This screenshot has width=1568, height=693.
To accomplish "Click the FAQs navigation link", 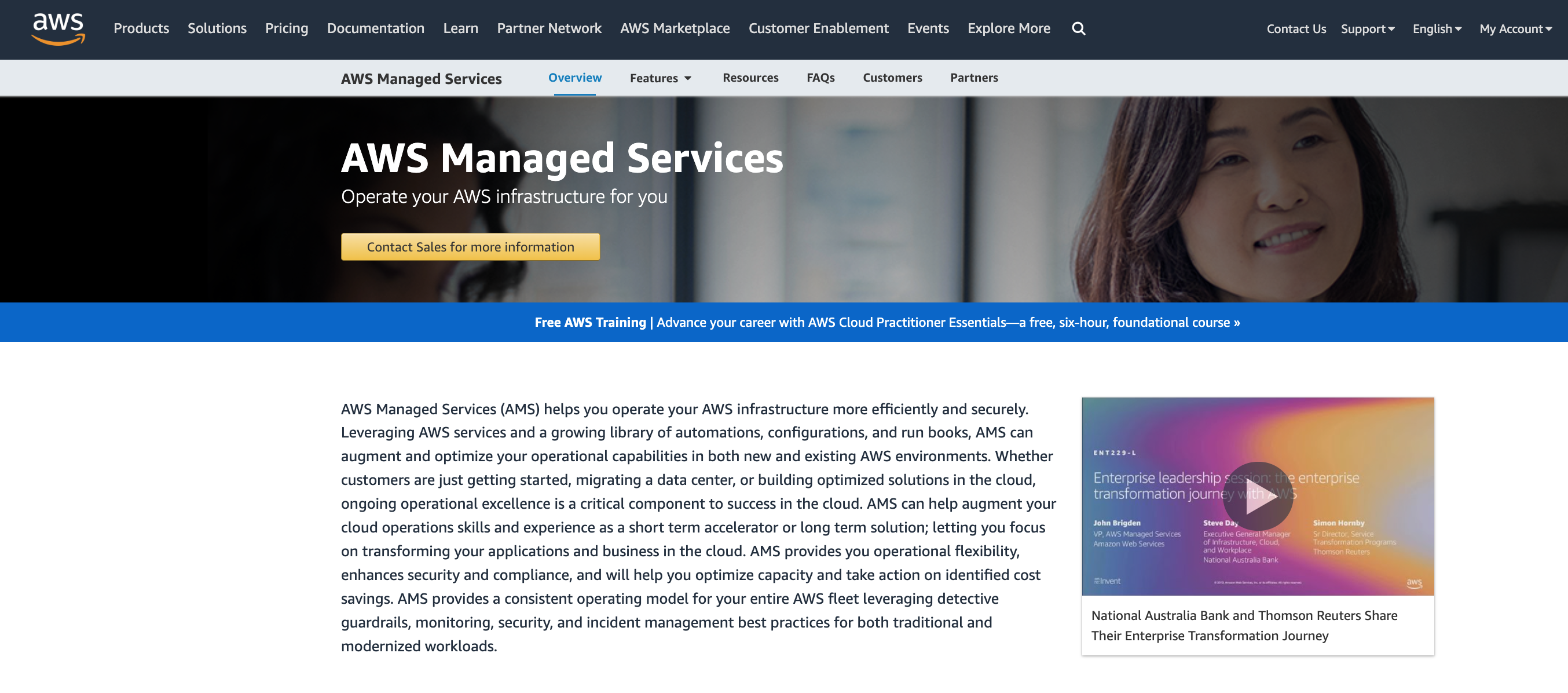I will 821,76.
